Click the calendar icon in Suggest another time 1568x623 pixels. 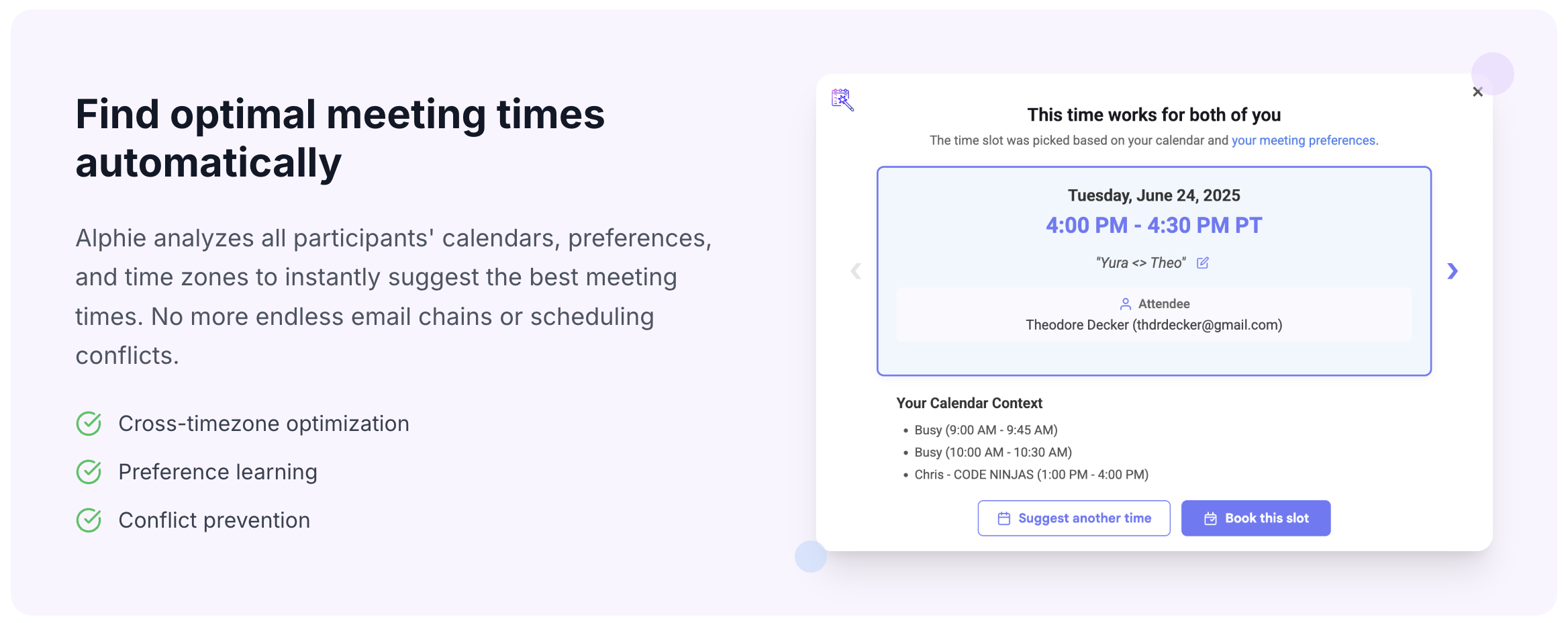(1003, 518)
